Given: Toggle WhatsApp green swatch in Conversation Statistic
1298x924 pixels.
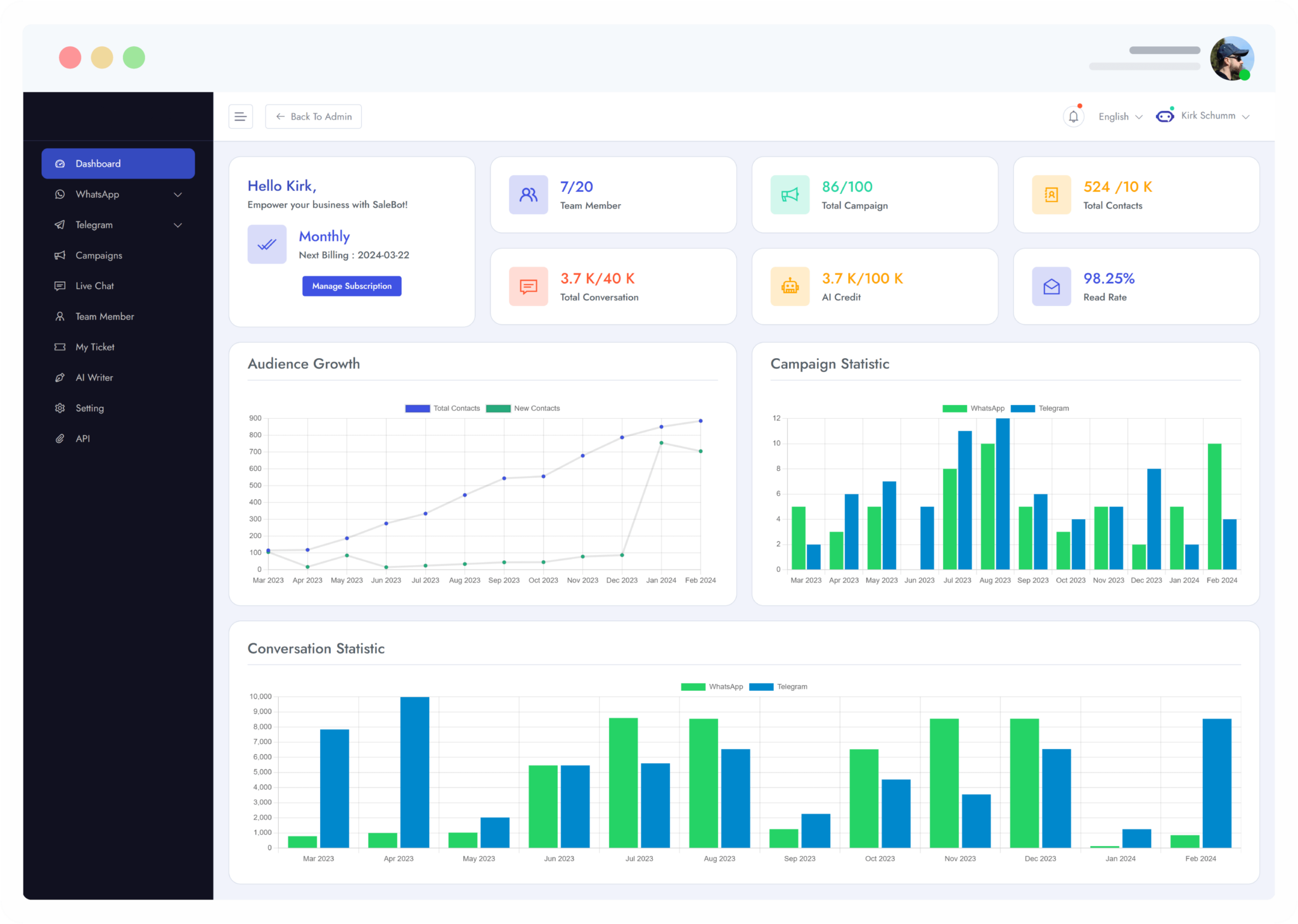Looking at the screenshot, I should [x=693, y=686].
